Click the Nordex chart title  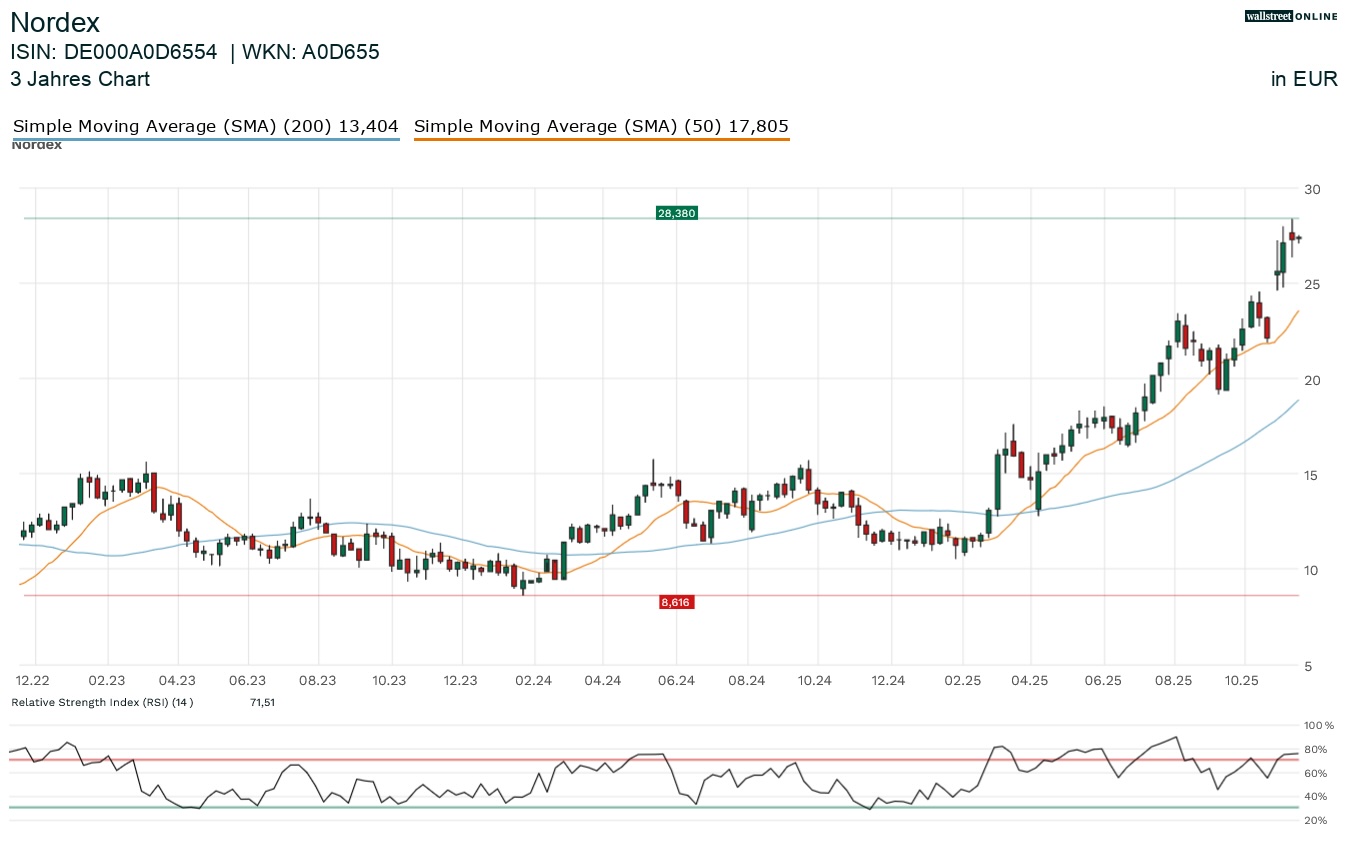coord(55,23)
